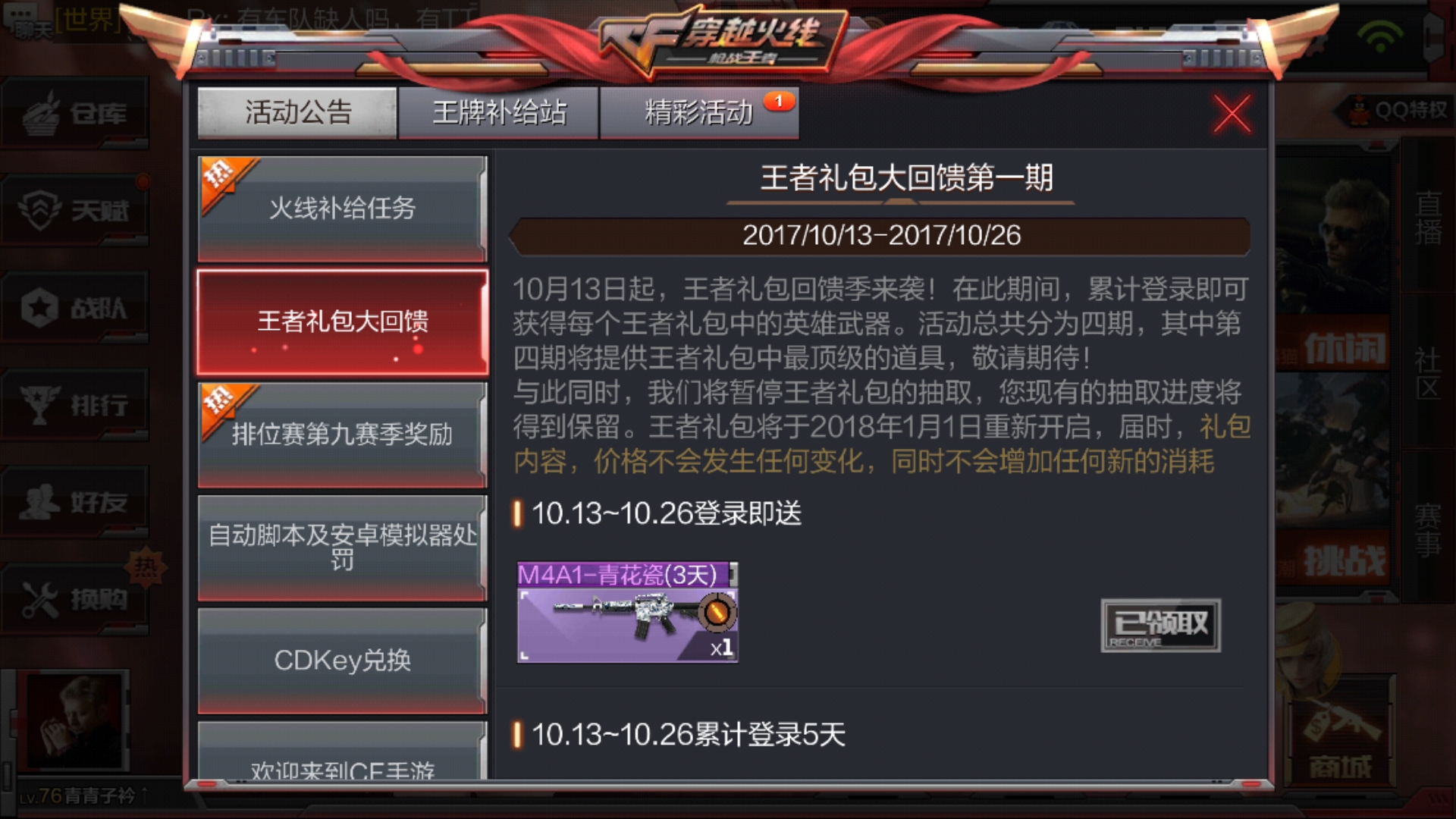The height and width of the screenshot is (819, 1456).
Task: Open the 天赋 talent sidebar icon
Action: coord(74,210)
